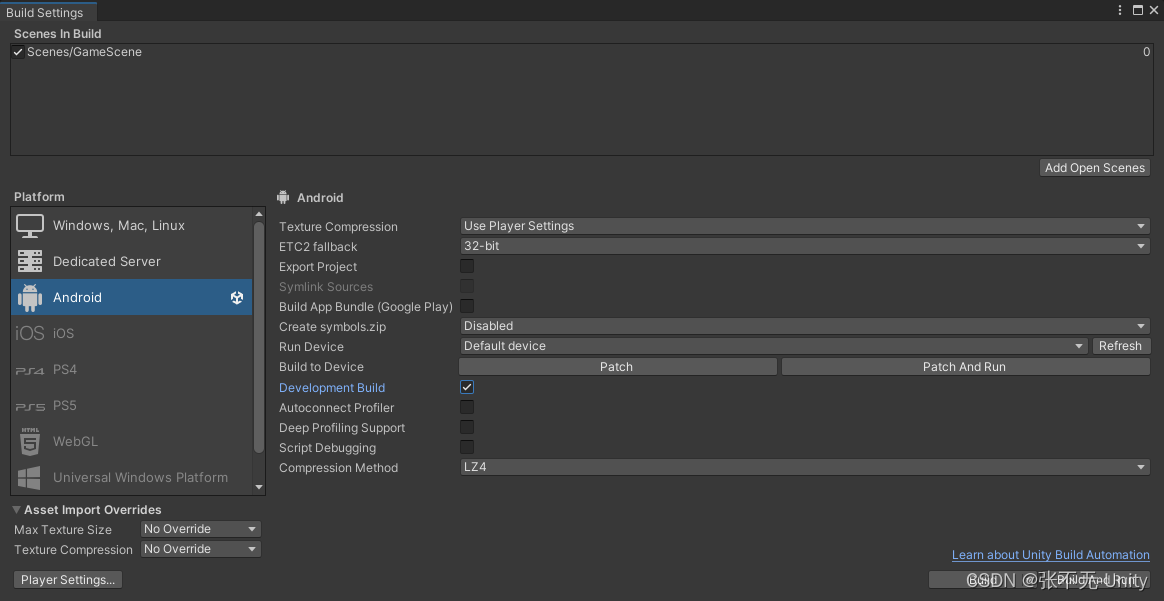Open the Create symbols.zip dropdown
The height and width of the screenshot is (601, 1164).
(x=805, y=326)
